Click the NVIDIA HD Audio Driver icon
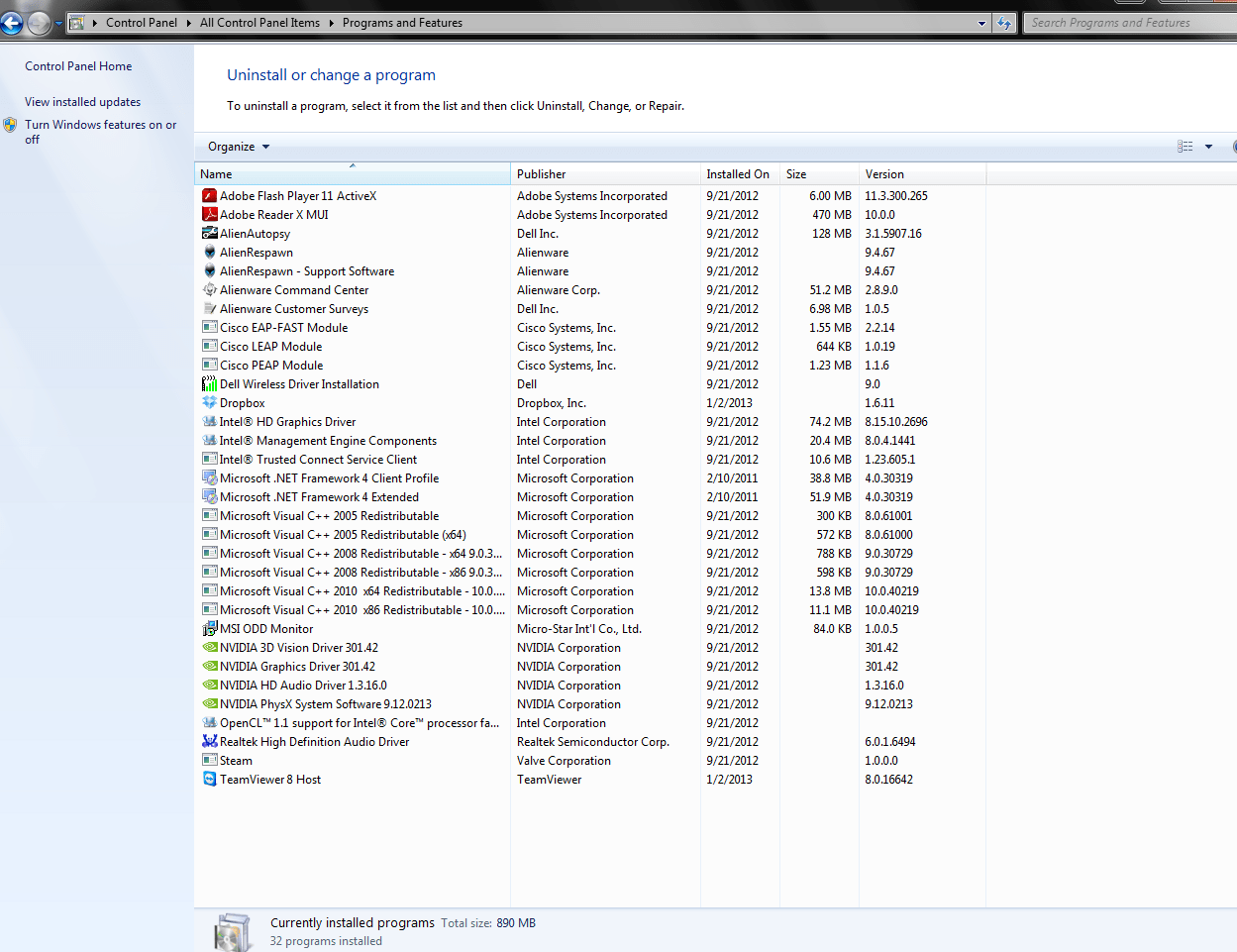The width and height of the screenshot is (1237, 952). point(209,686)
